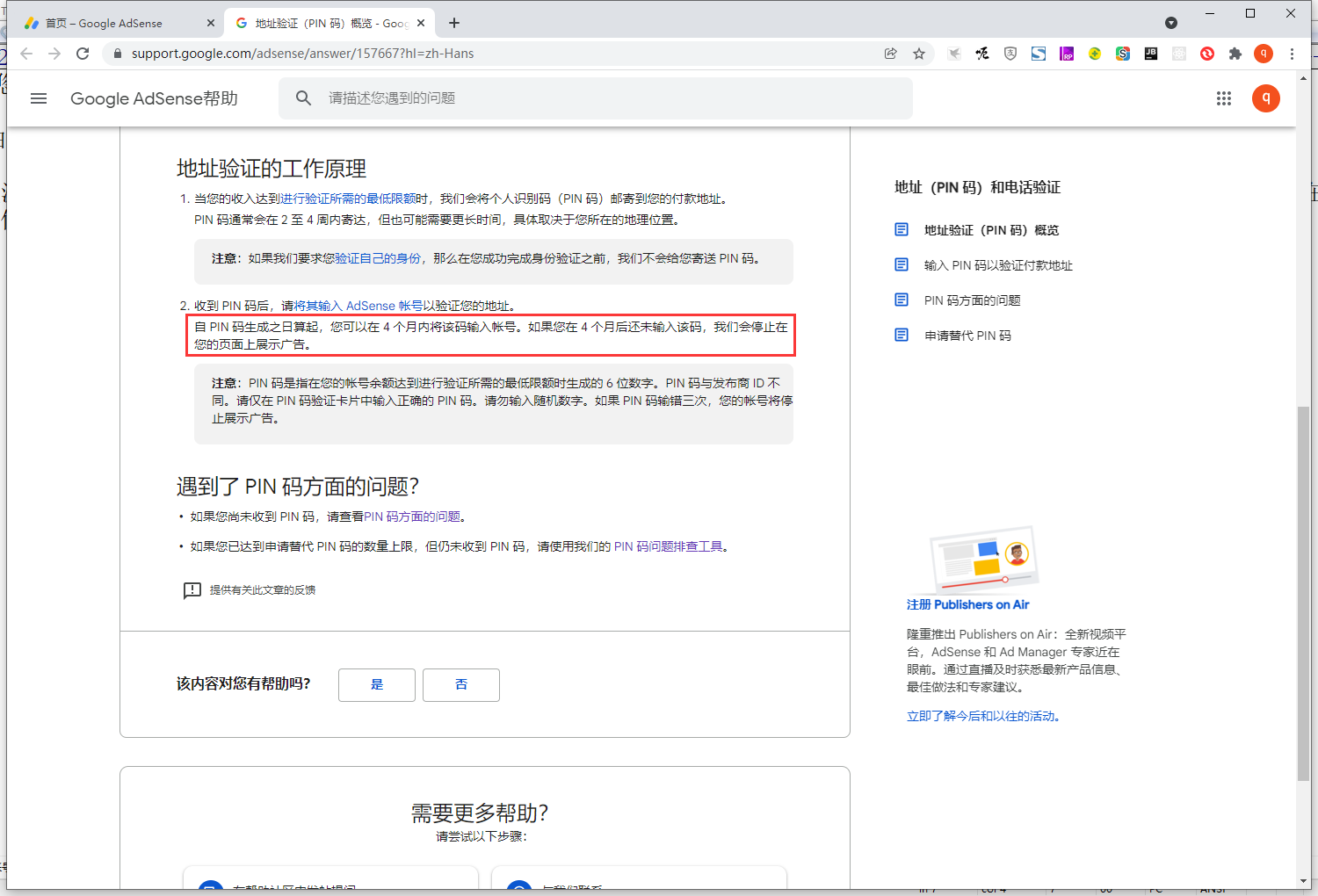Image resolution: width=1318 pixels, height=896 pixels.
Task: Click the user account avatar in header
Action: (x=1265, y=98)
